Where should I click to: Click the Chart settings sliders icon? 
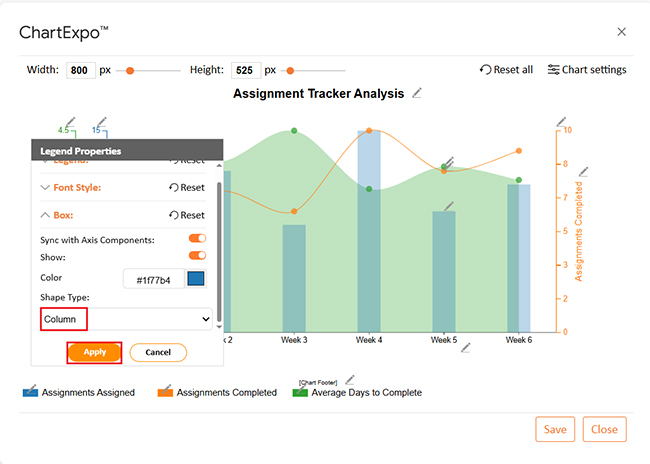[x=553, y=70]
